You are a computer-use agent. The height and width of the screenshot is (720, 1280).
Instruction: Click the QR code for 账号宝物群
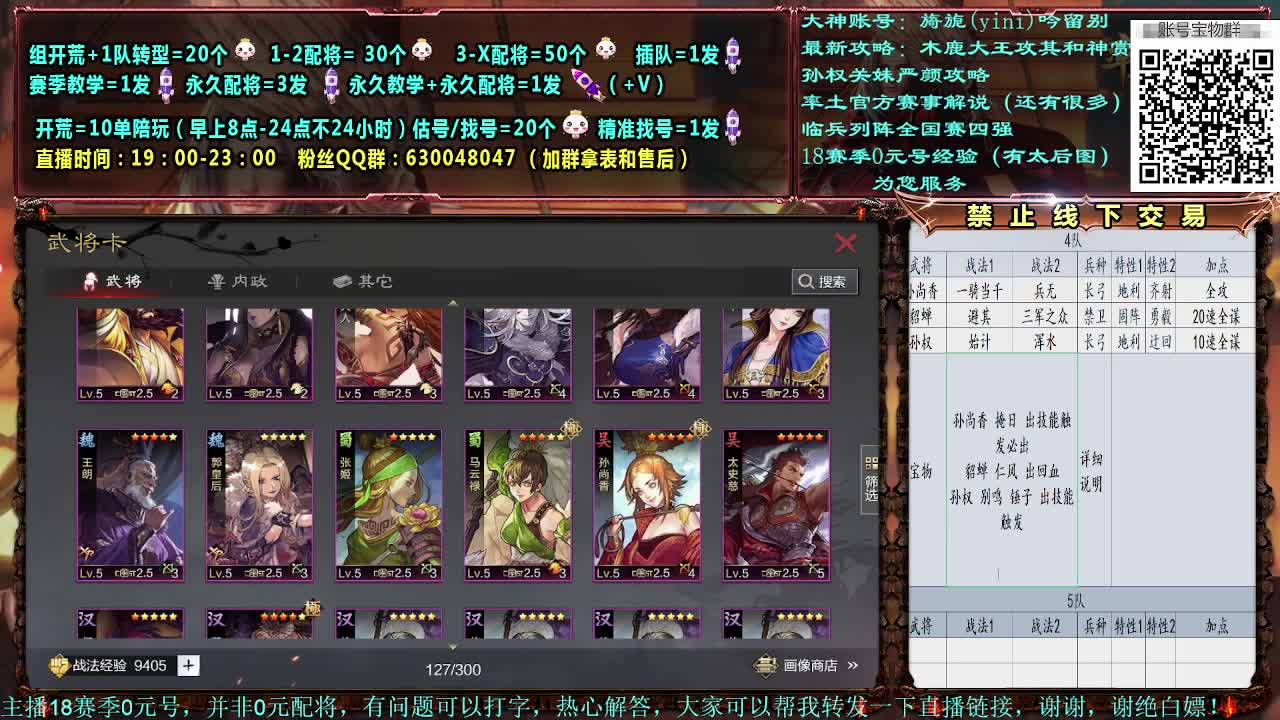[x=1204, y=116]
